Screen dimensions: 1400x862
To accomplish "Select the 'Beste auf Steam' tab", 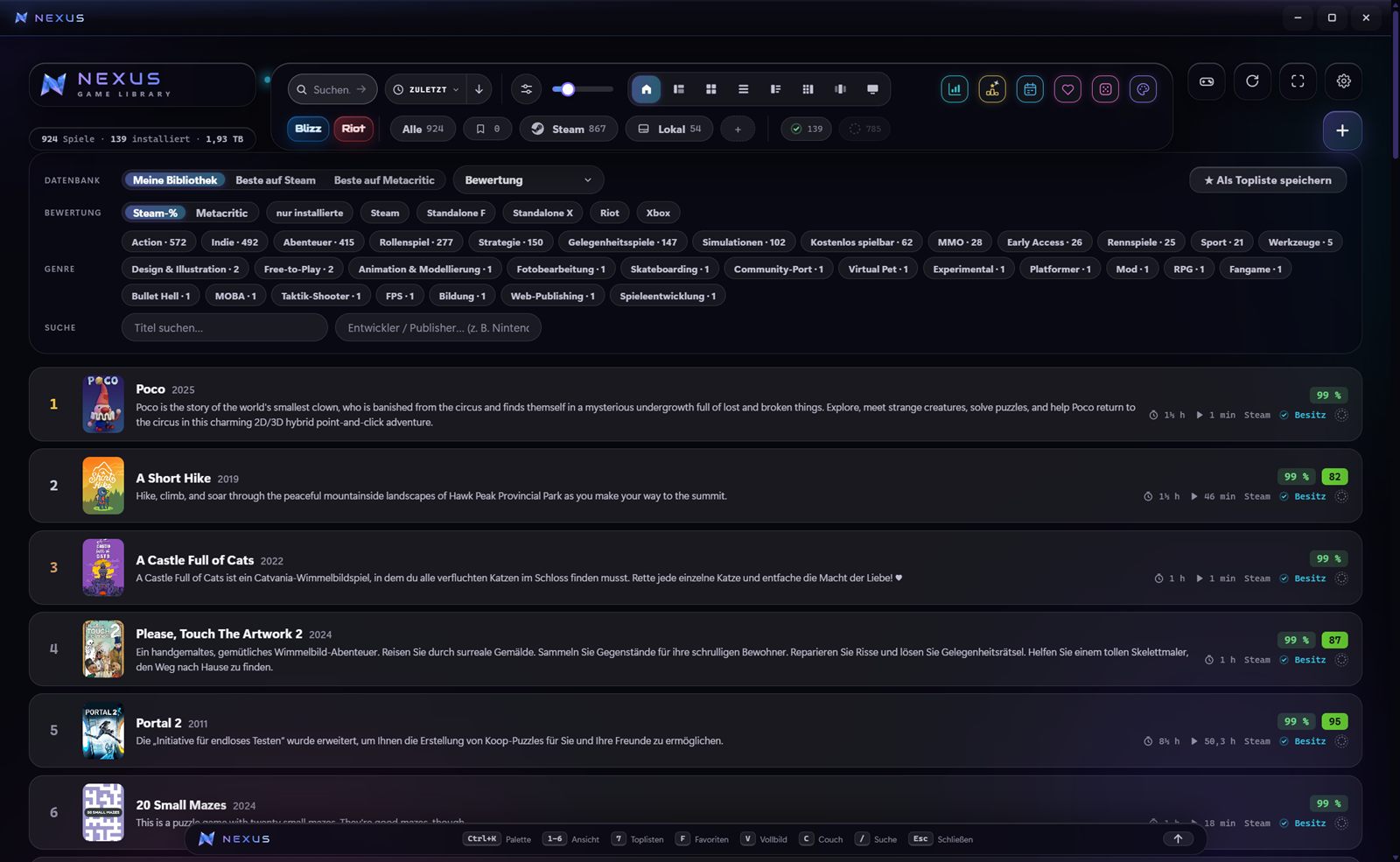I will (x=276, y=180).
